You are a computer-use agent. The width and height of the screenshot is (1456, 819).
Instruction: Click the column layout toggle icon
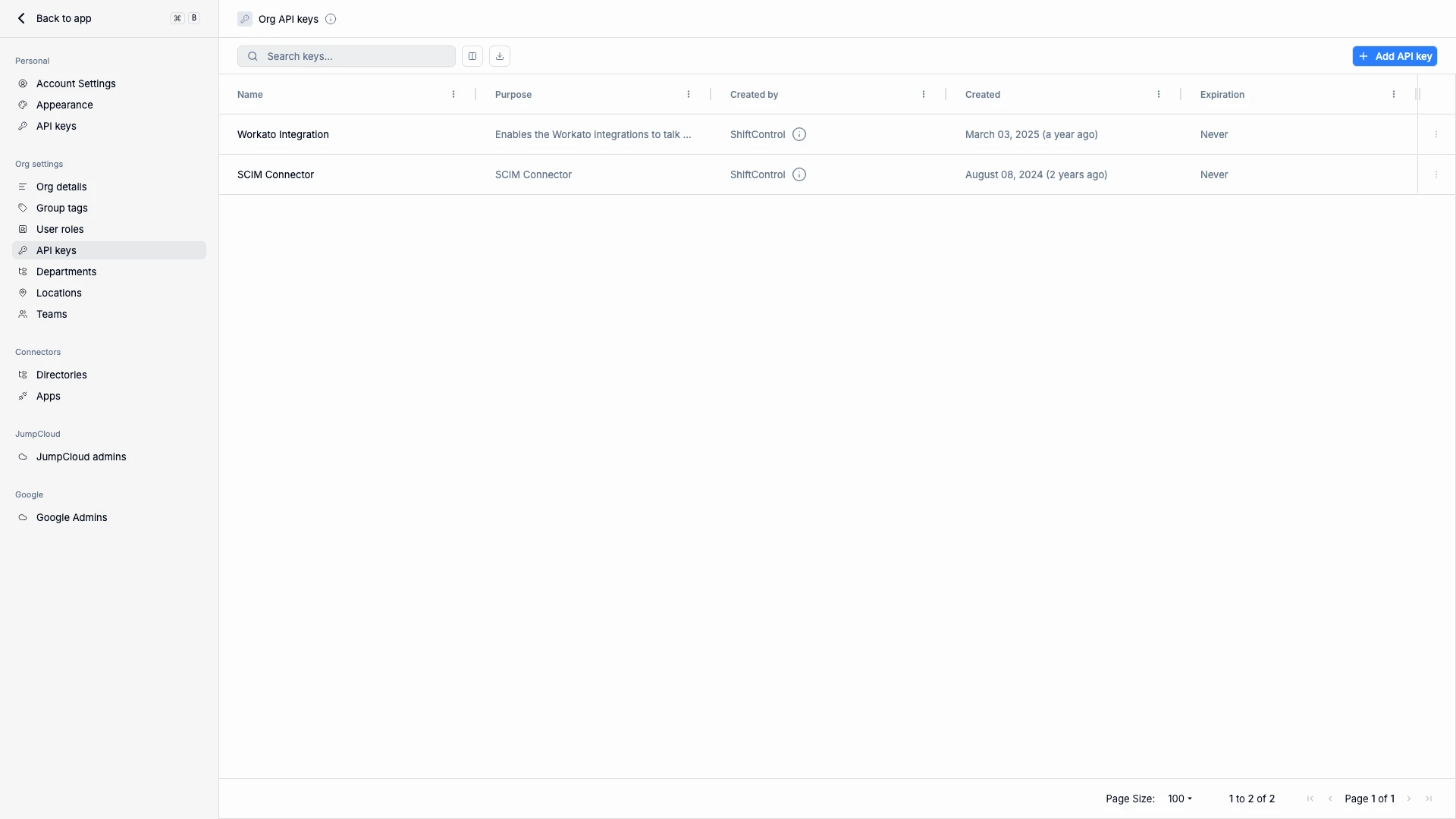coord(472,56)
